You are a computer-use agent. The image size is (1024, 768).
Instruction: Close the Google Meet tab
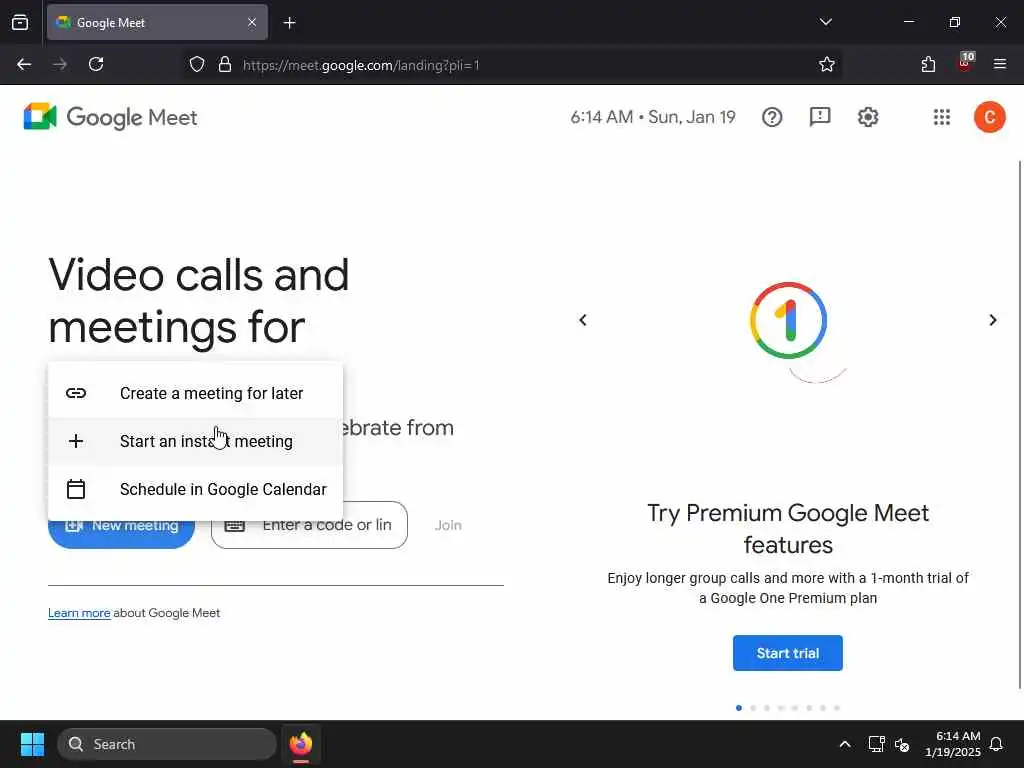click(x=252, y=23)
